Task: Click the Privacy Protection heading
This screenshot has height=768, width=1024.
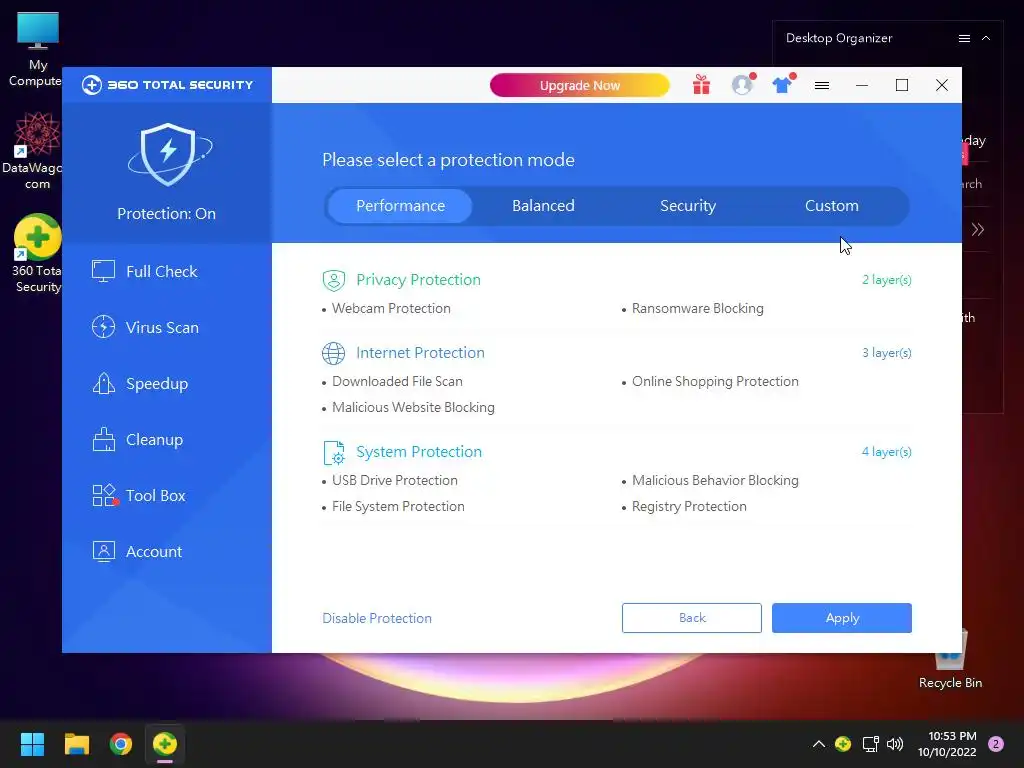Action: tap(418, 280)
